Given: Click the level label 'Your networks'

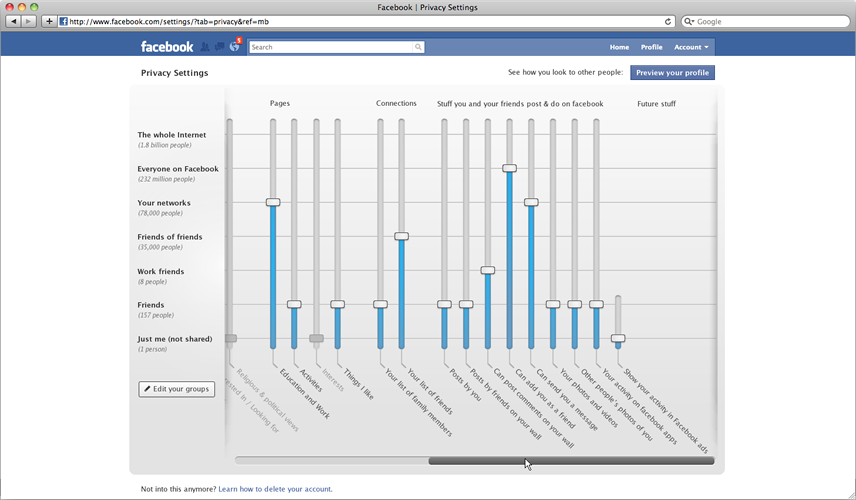Looking at the screenshot, I should 164,203.
